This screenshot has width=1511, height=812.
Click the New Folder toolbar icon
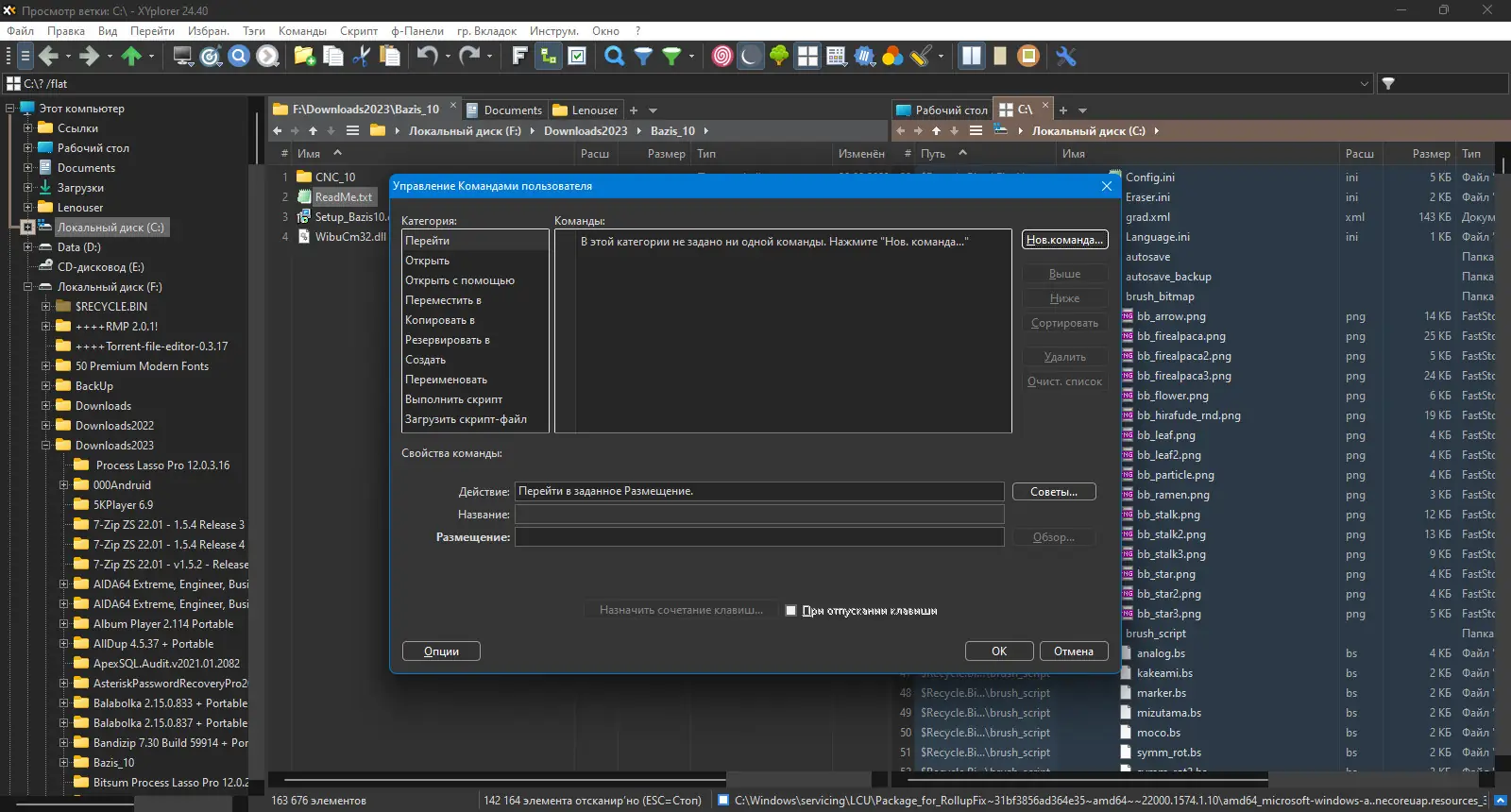pyautogui.click(x=304, y=57)
